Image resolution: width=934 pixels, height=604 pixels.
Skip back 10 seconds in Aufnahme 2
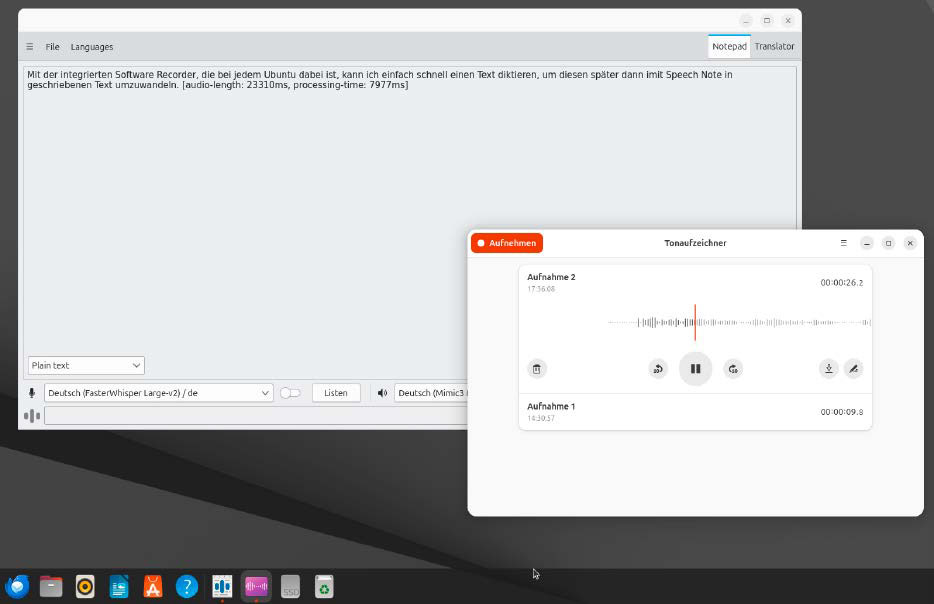(x=658, y=369)
